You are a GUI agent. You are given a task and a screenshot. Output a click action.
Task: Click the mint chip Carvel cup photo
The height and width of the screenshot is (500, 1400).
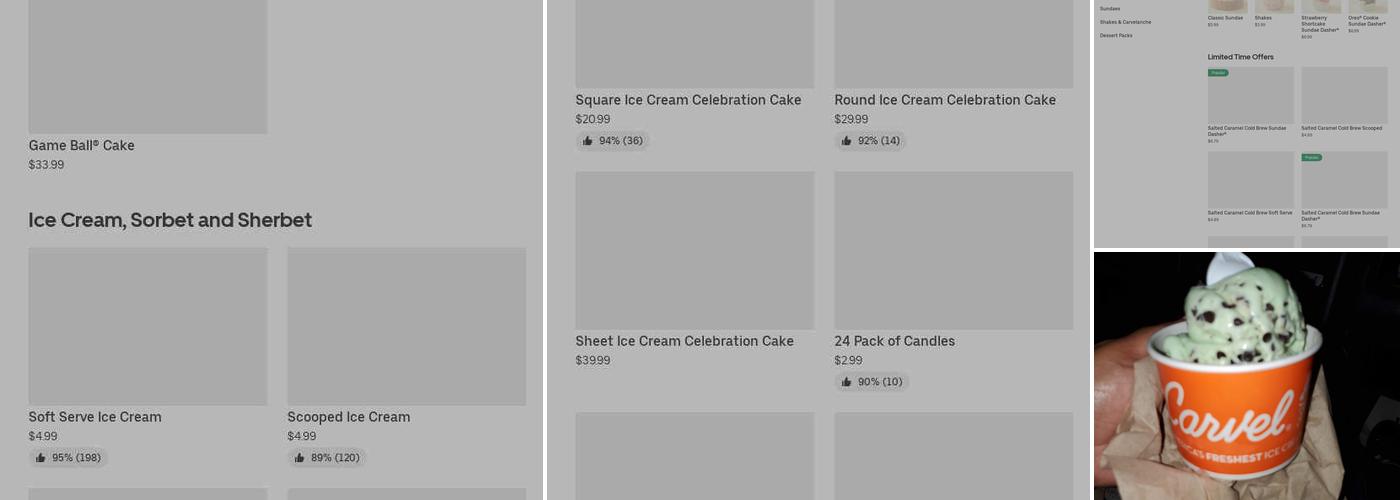(1246, 376)
